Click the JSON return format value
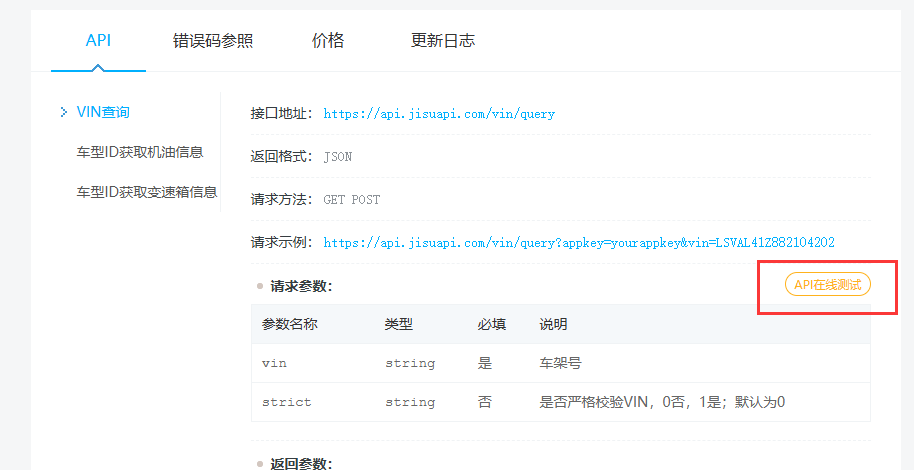The height and width of the screenshot is (470, 914). click(338, 157)
